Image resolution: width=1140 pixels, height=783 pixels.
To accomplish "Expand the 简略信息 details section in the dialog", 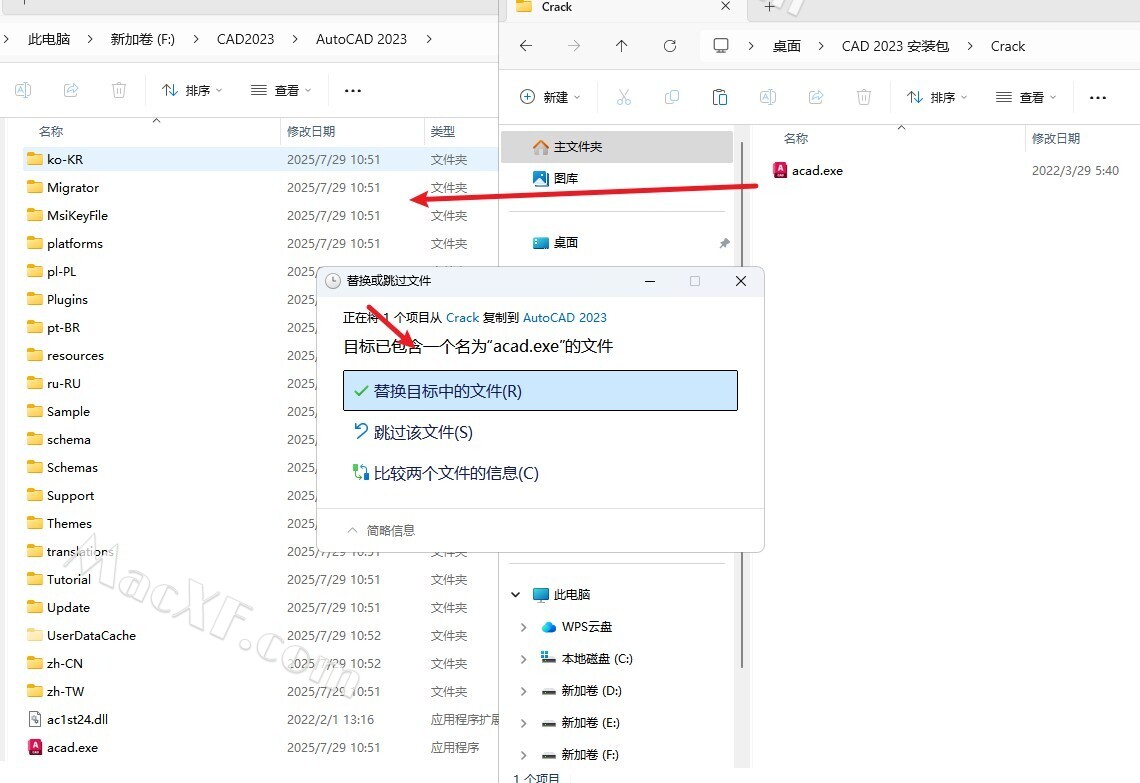I will coord(381,531).
